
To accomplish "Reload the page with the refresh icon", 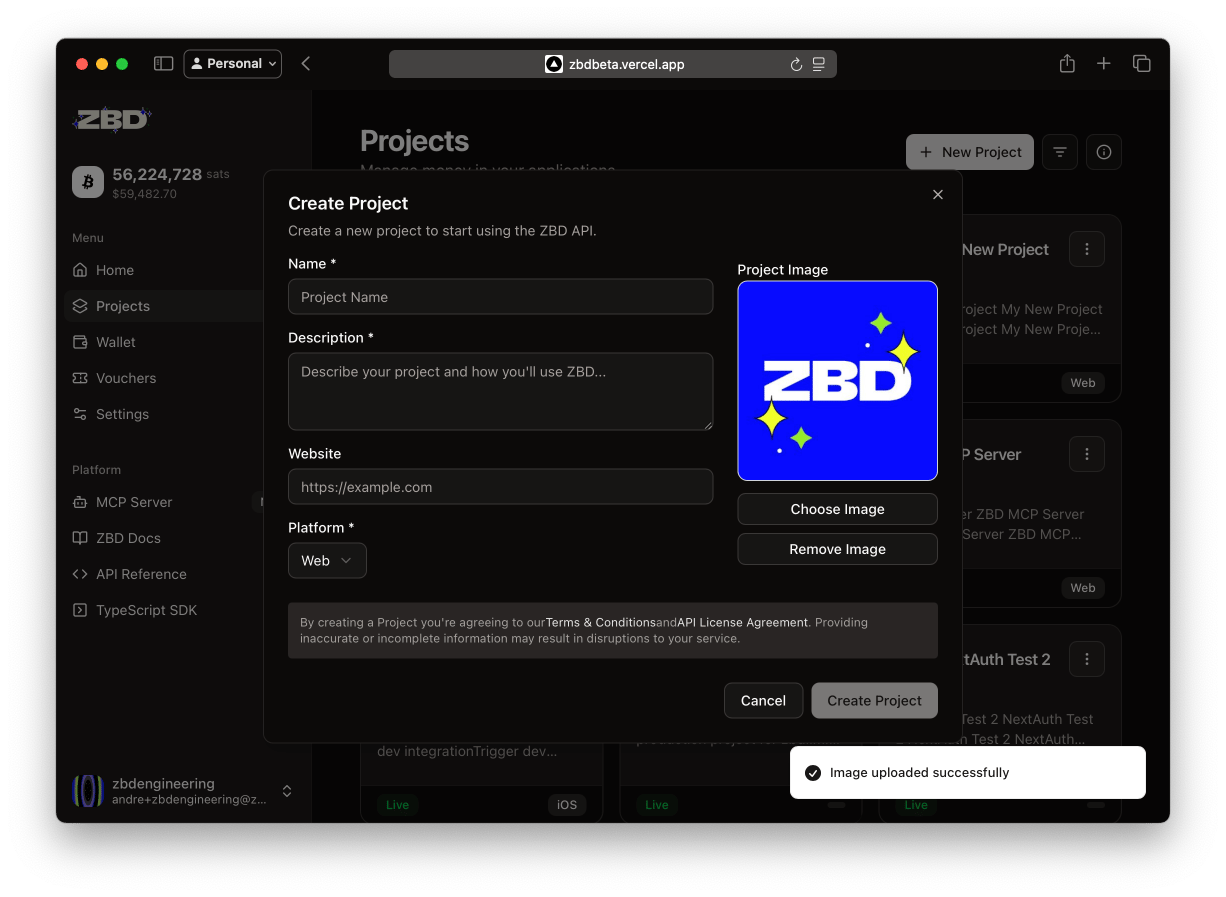I will pos(796,64).
